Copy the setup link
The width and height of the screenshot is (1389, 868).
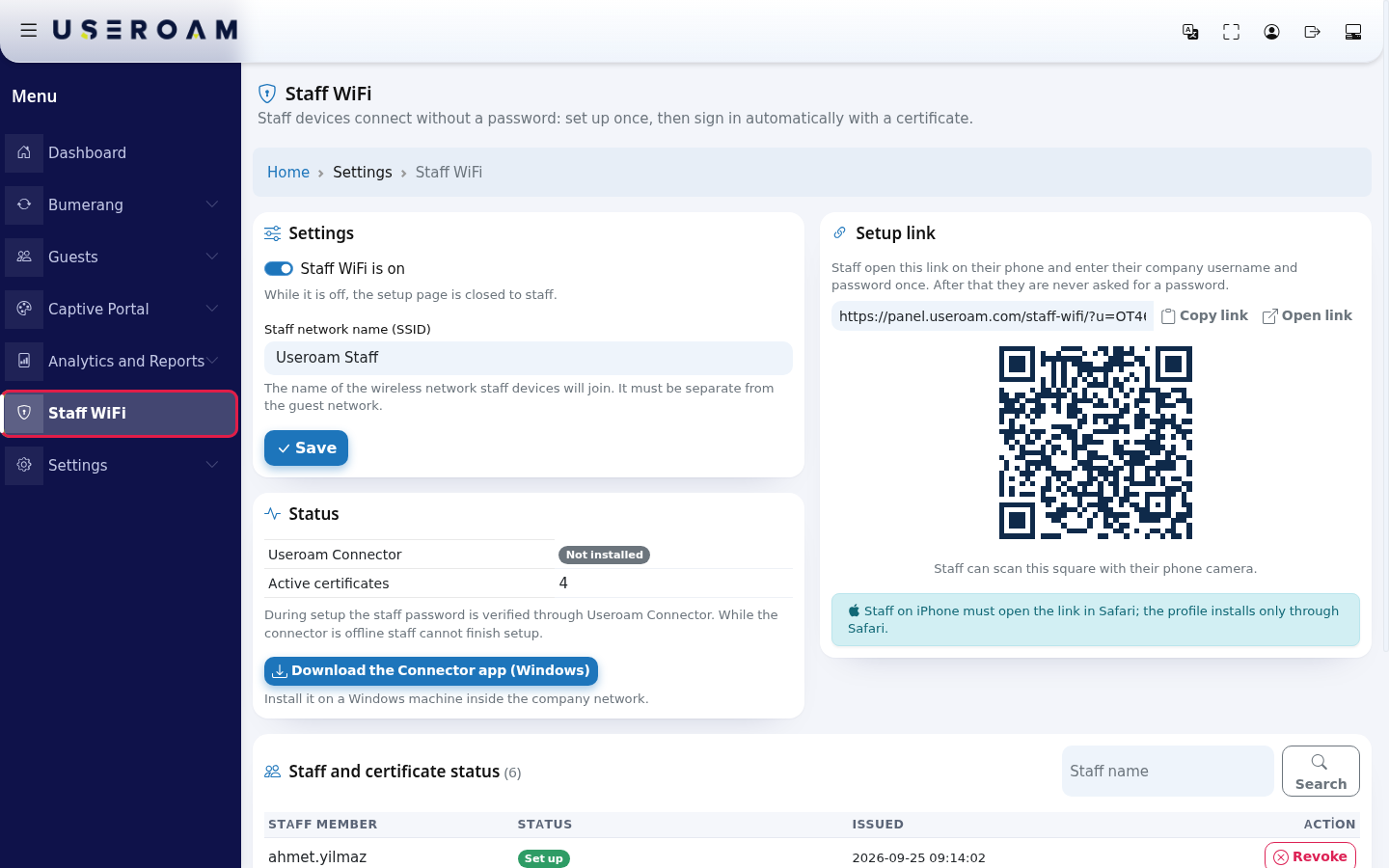click(1205, 315)
